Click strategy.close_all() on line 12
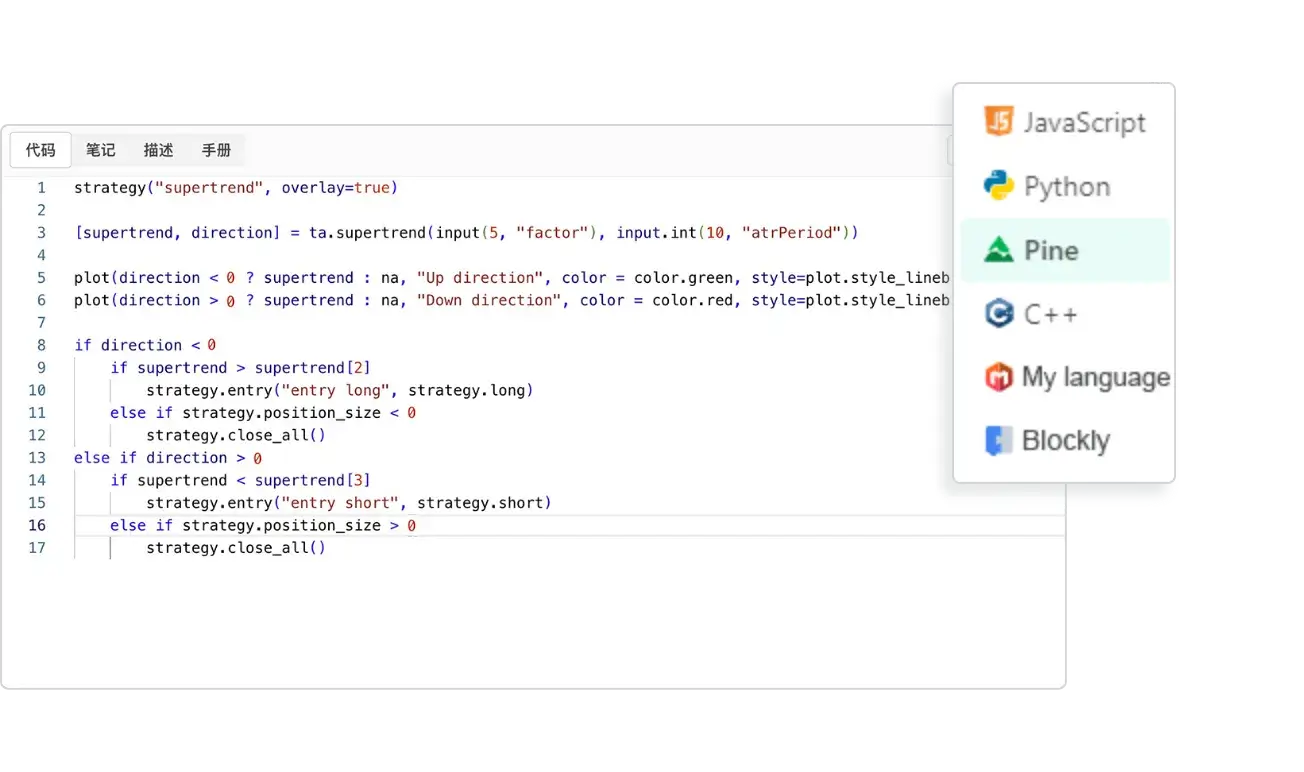The width and height of the screenshot is (1304, 772). 236,435
